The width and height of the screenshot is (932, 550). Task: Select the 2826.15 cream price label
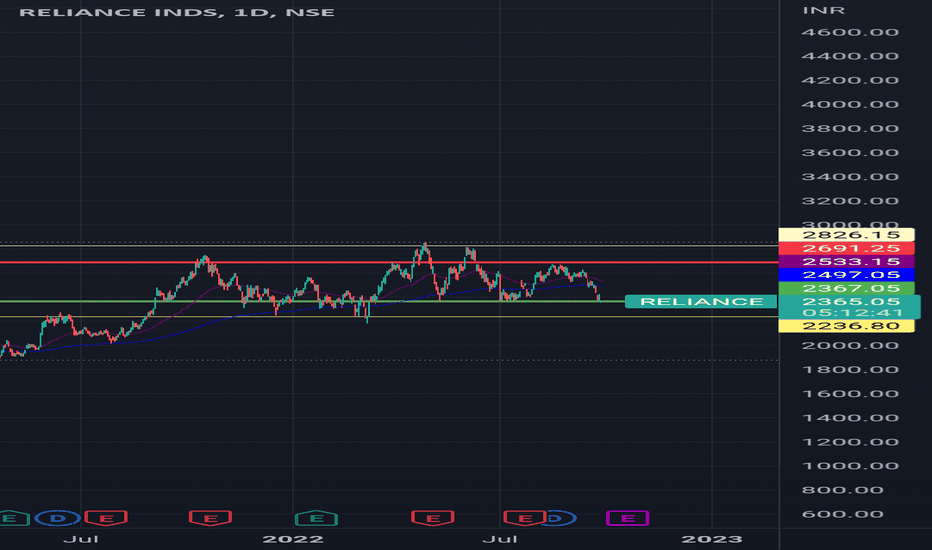pyautogui.click(x=846, y=235)
